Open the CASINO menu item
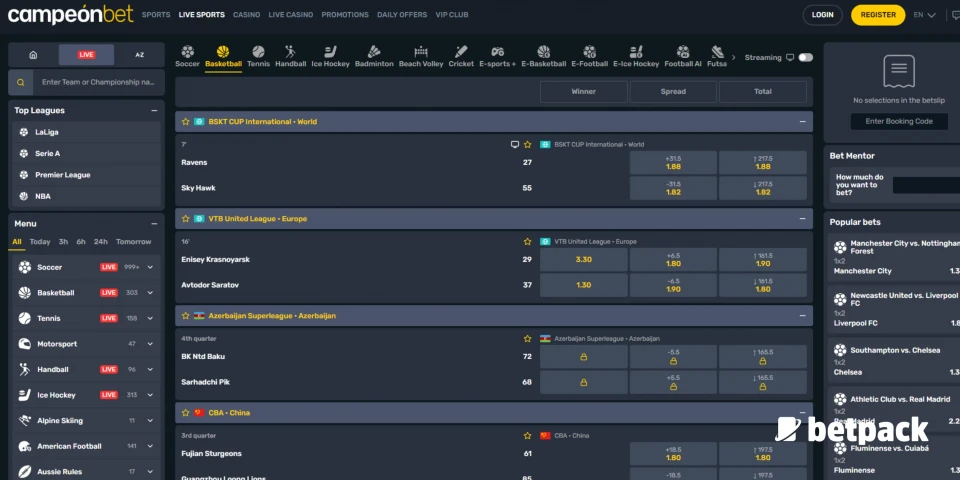Image resolution: width=960 pixels, height=480 pixels. [246, 15]
